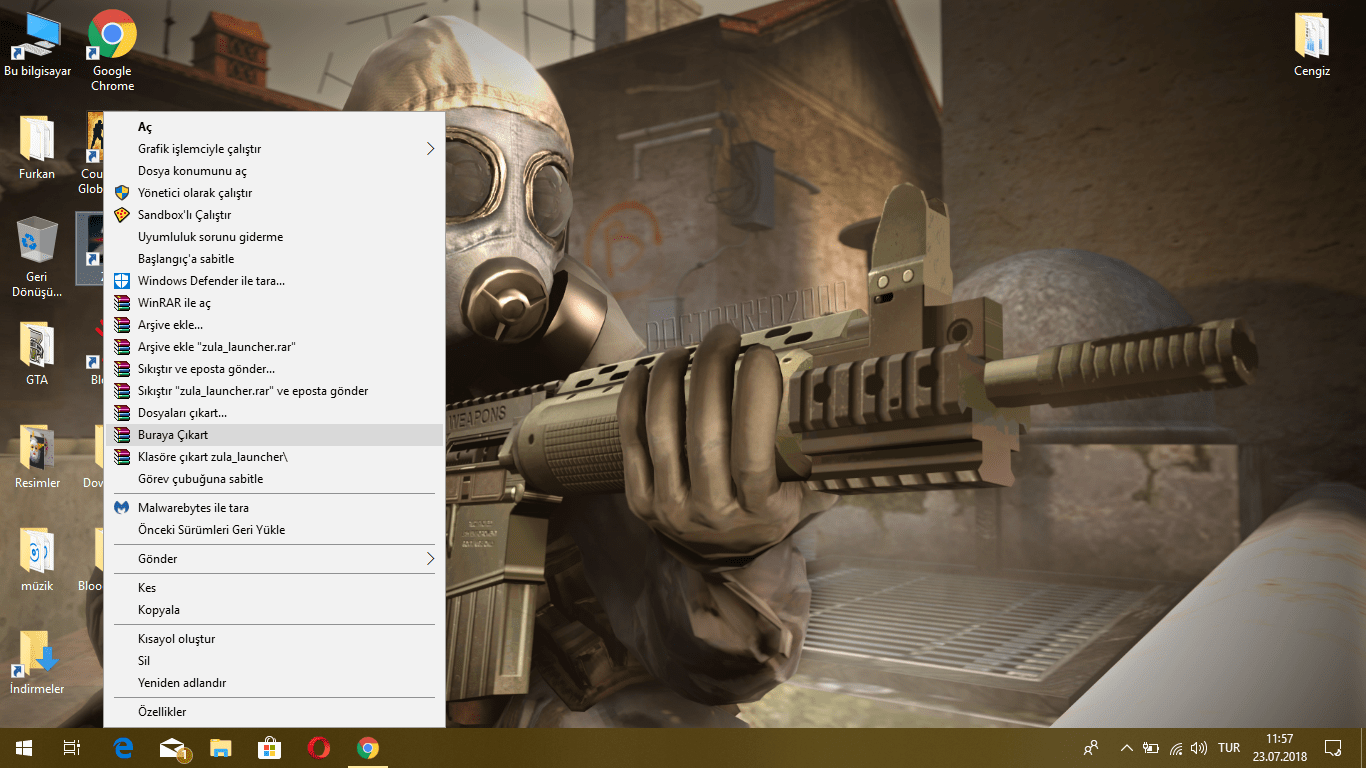Expand the Gönder submenu arrow
The height and width of the screenshot is (768, 1366).
[x=431, y=559]
